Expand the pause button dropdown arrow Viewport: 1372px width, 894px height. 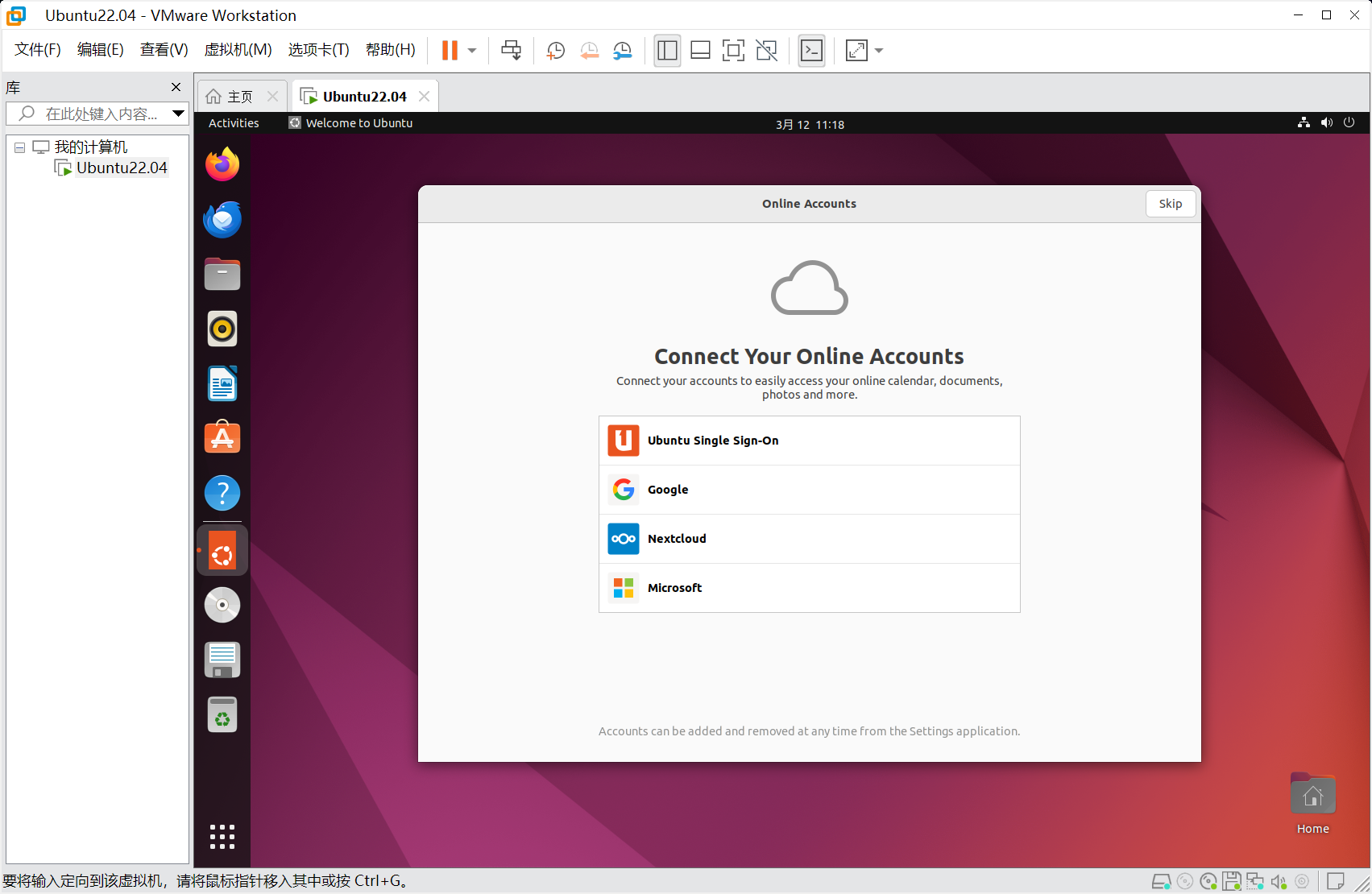tap(472, 51)
